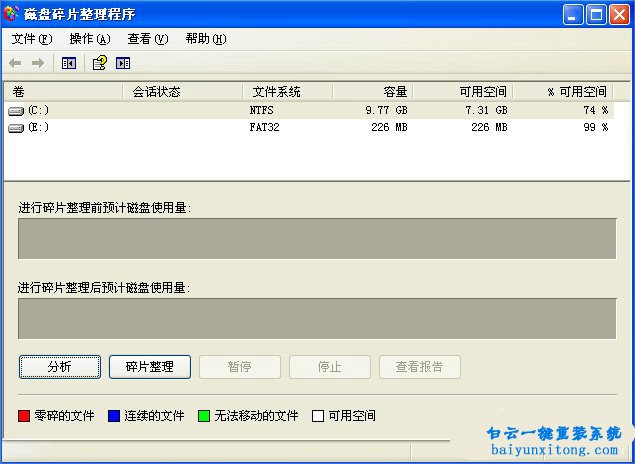Screen dimensions: 635x464
Task: Select the C: drive icon
Action: pos(16,110)
